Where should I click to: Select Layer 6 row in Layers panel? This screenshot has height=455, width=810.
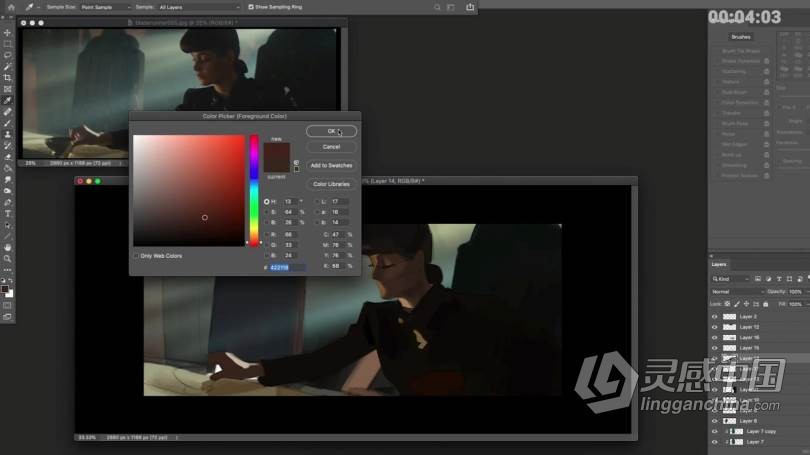pos(759,421)
